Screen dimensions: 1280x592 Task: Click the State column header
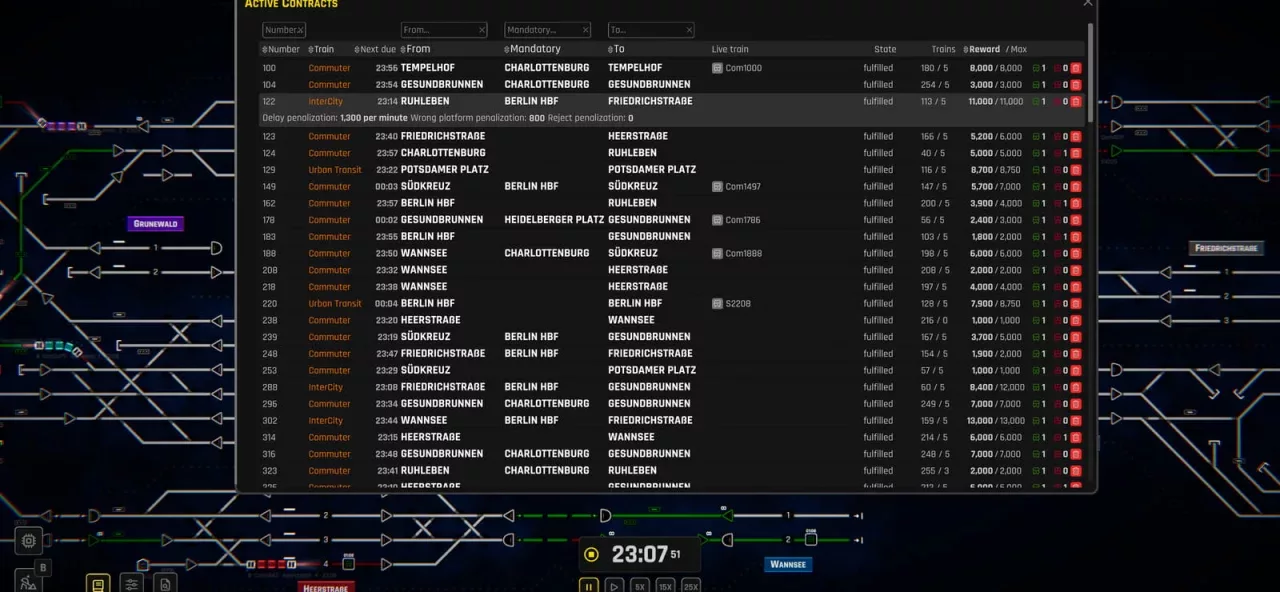coord(885,49)
